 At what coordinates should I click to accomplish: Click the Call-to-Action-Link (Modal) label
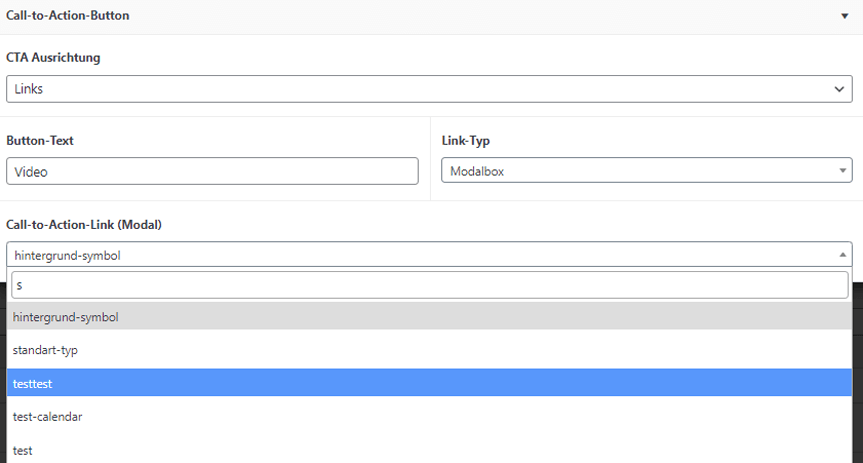pos(84,225)
